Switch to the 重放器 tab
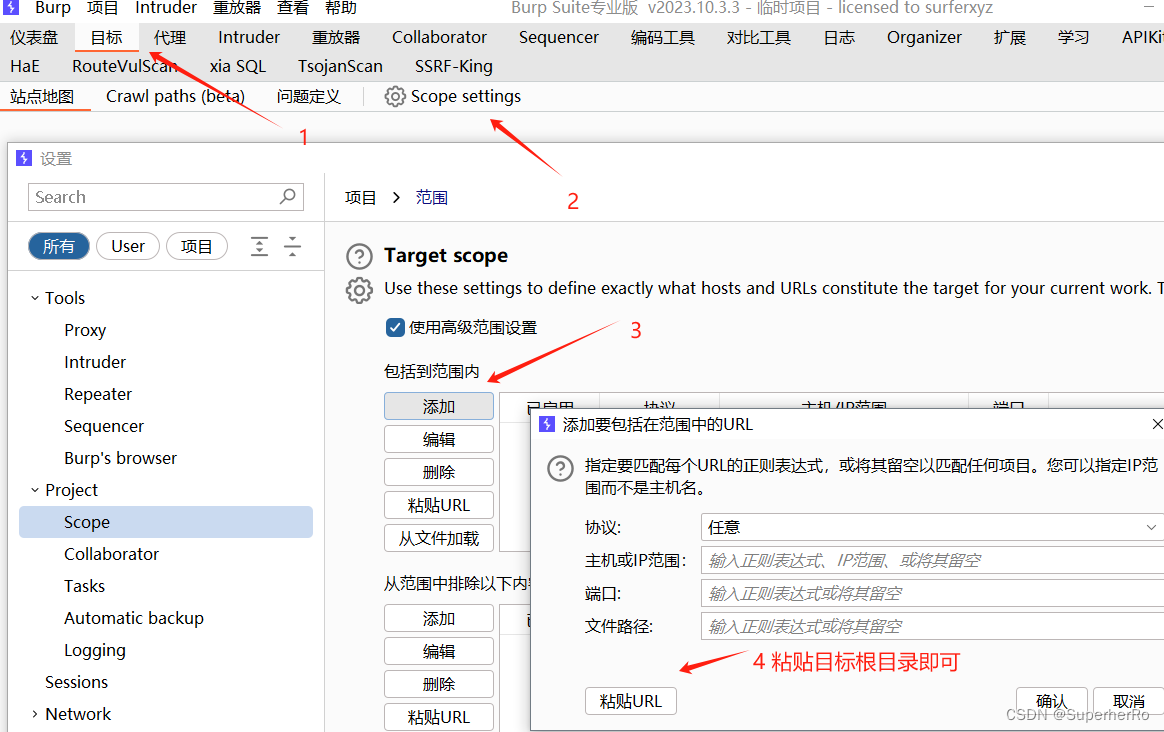This screenshot has height=732, width=1164. pyautogui.click(x=335, y=37)
